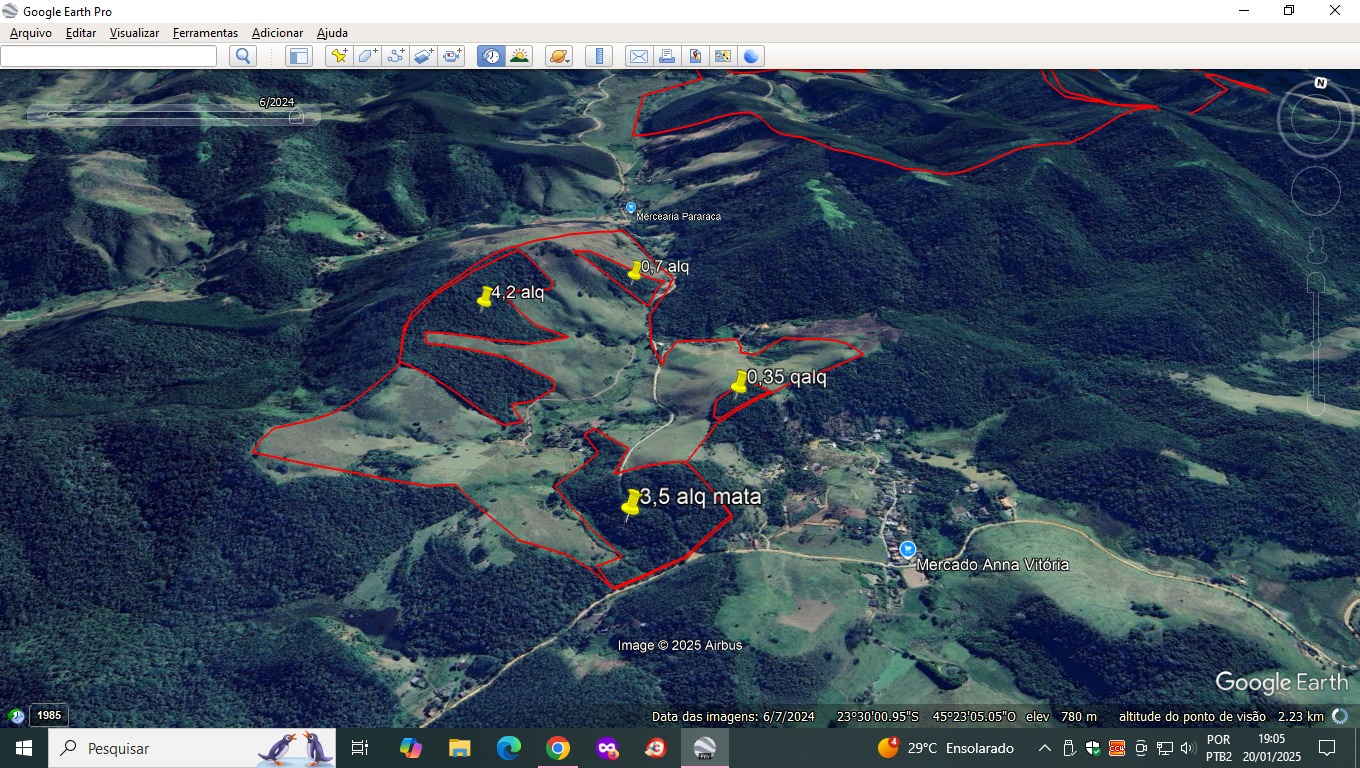The height and width of the screenshot is (768, 1360).
Task: Open the planet switcher dropdown
Action: [x=559, y=56]
